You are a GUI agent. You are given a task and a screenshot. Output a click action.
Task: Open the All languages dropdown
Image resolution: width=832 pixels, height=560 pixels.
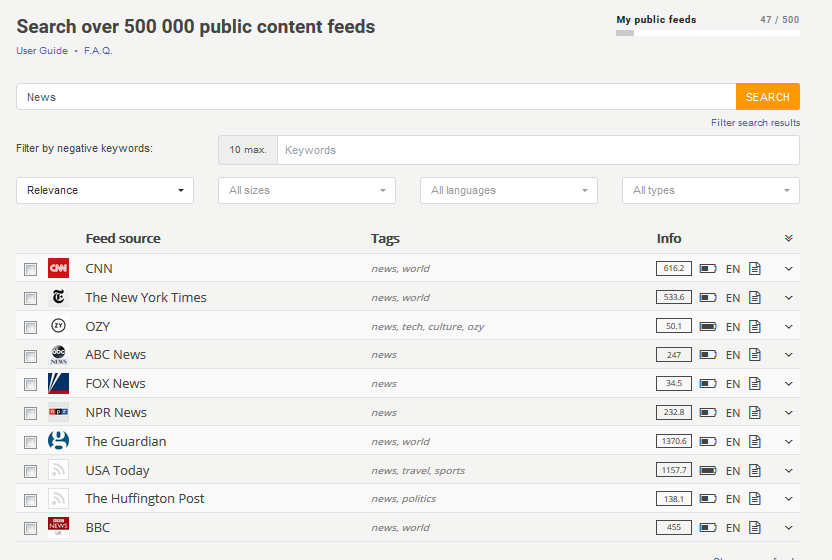pyautogui.click(x=509, y=190)
